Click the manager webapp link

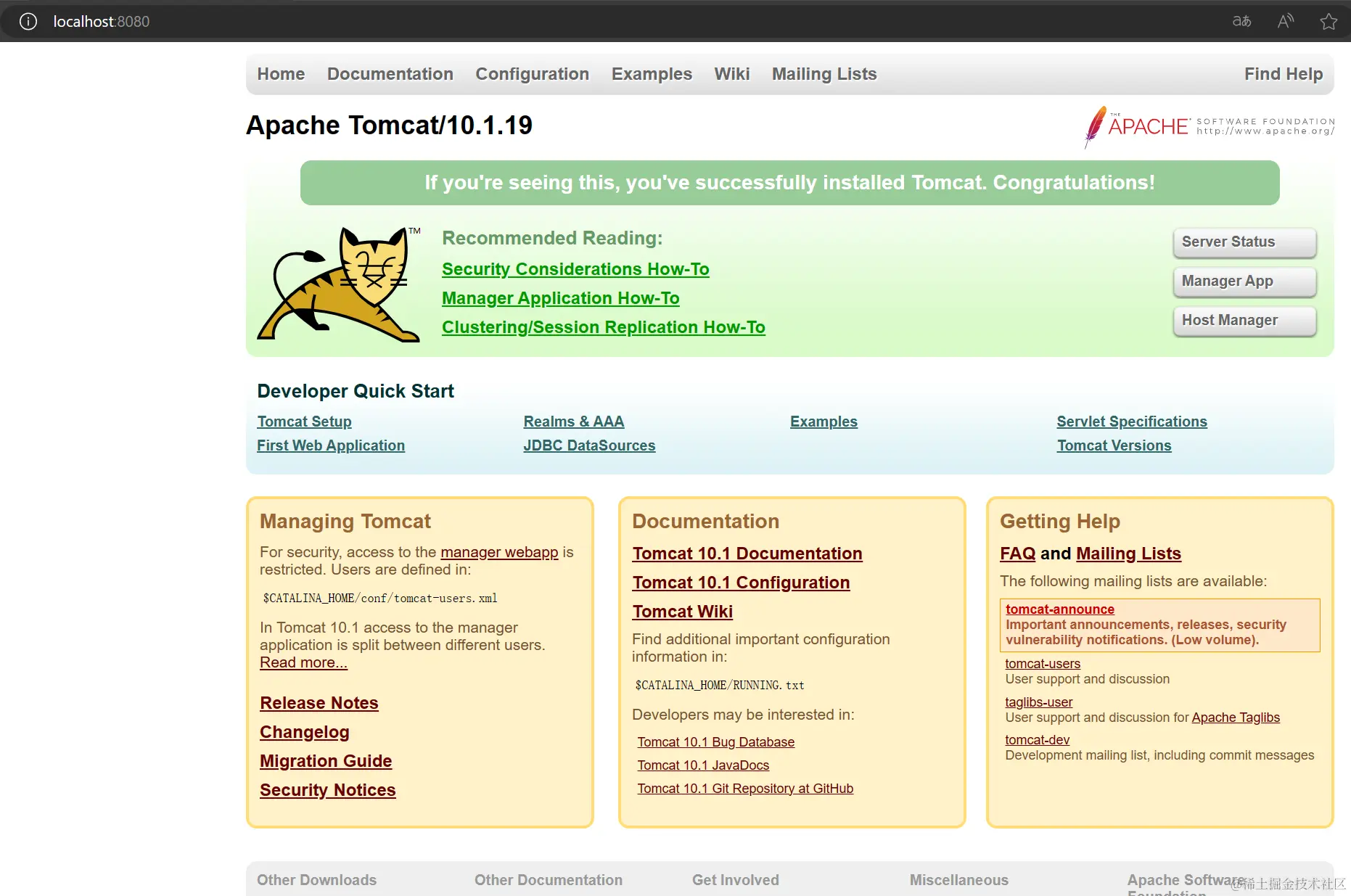(x=499, y=552)
